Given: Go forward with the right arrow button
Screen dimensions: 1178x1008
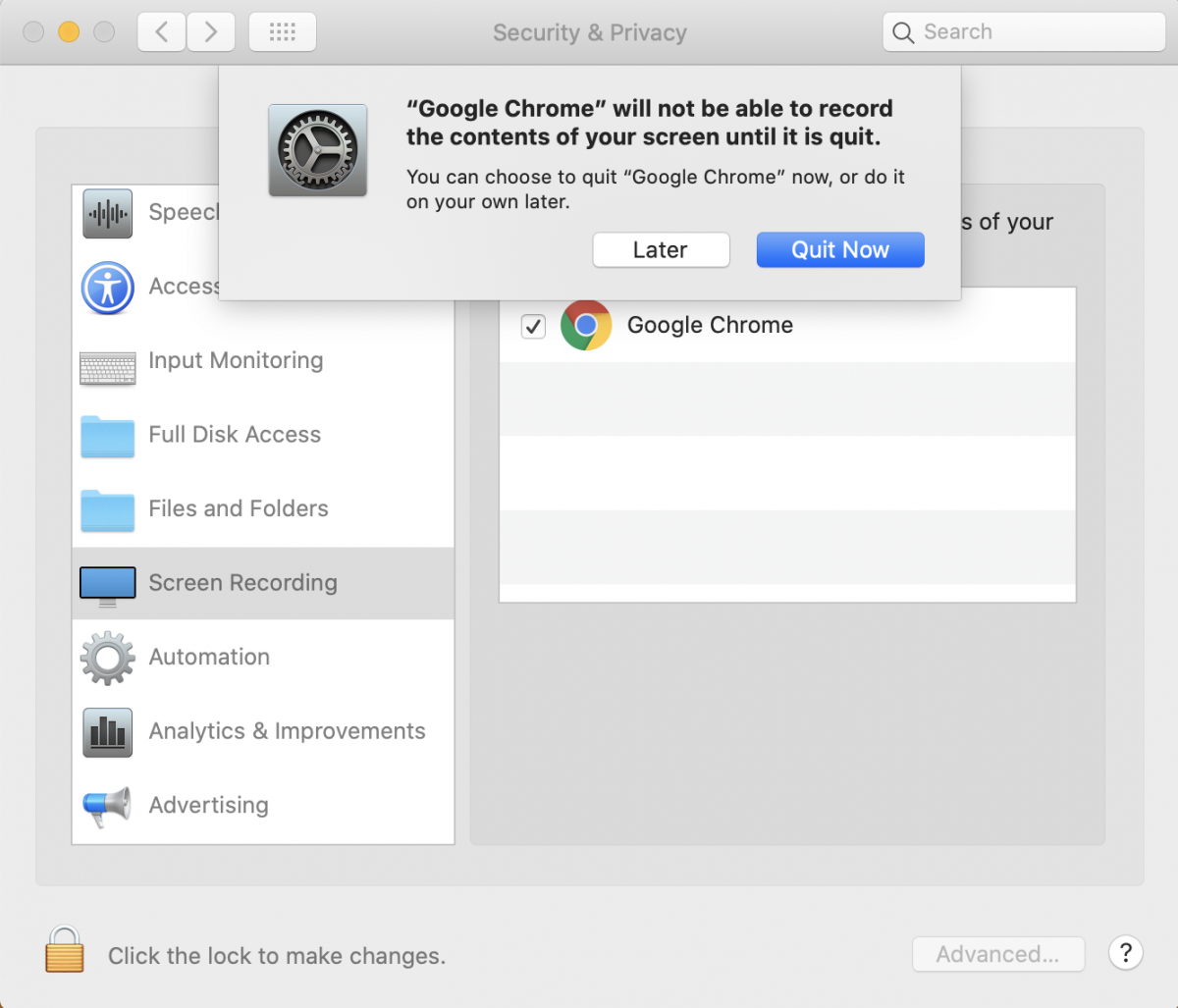Looking at the screenshot, I should click(210, 32).
